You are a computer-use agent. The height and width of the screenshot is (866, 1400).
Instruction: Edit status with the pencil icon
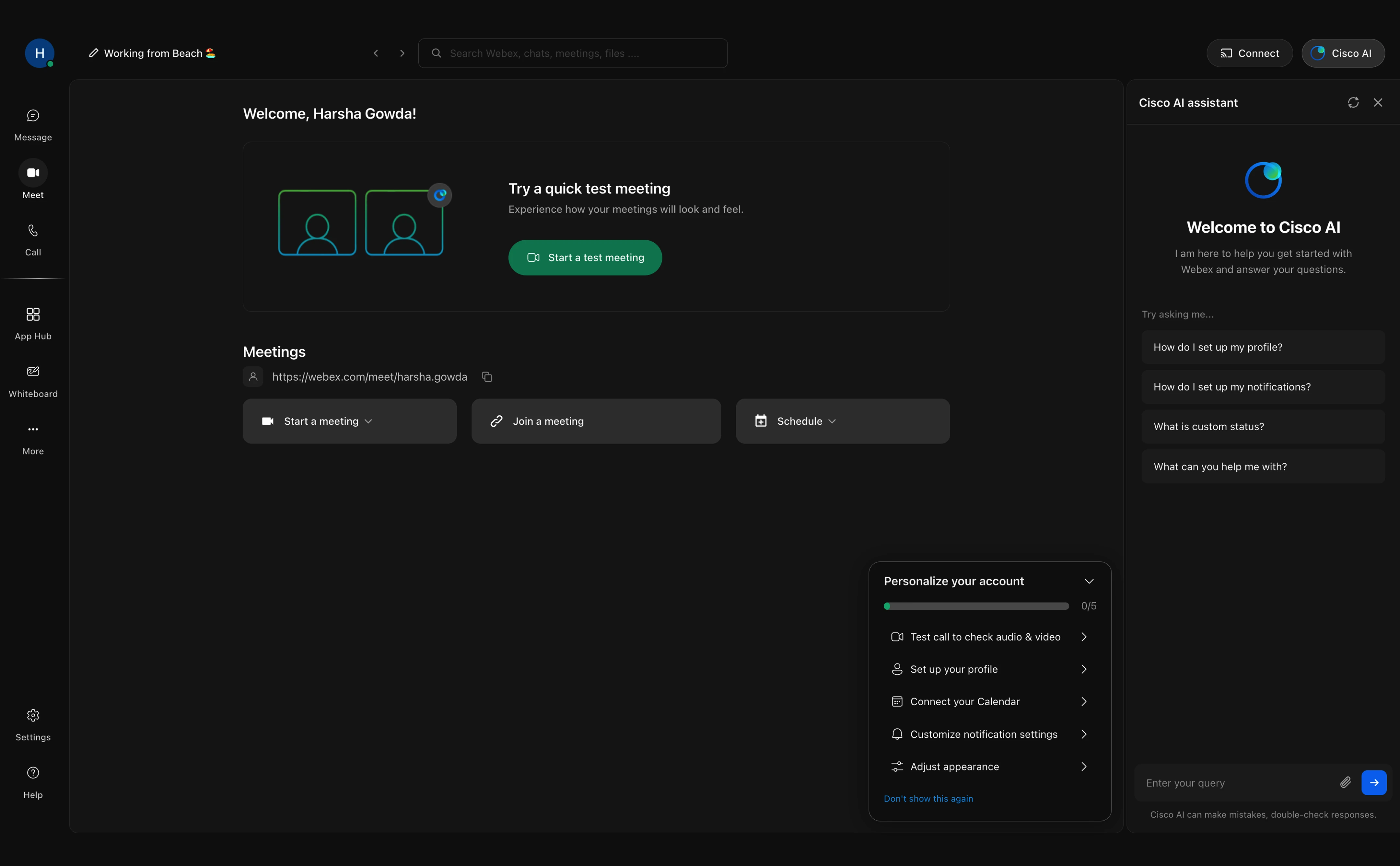point(93,53)
